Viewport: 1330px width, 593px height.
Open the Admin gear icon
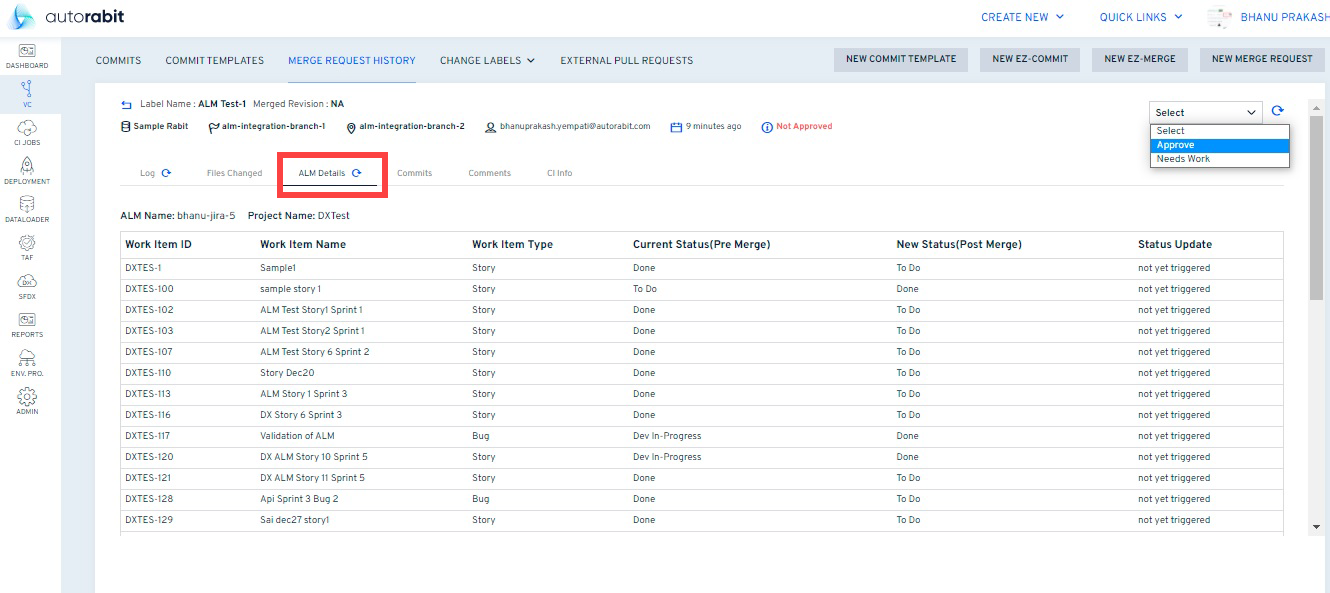tap(27, 400)
